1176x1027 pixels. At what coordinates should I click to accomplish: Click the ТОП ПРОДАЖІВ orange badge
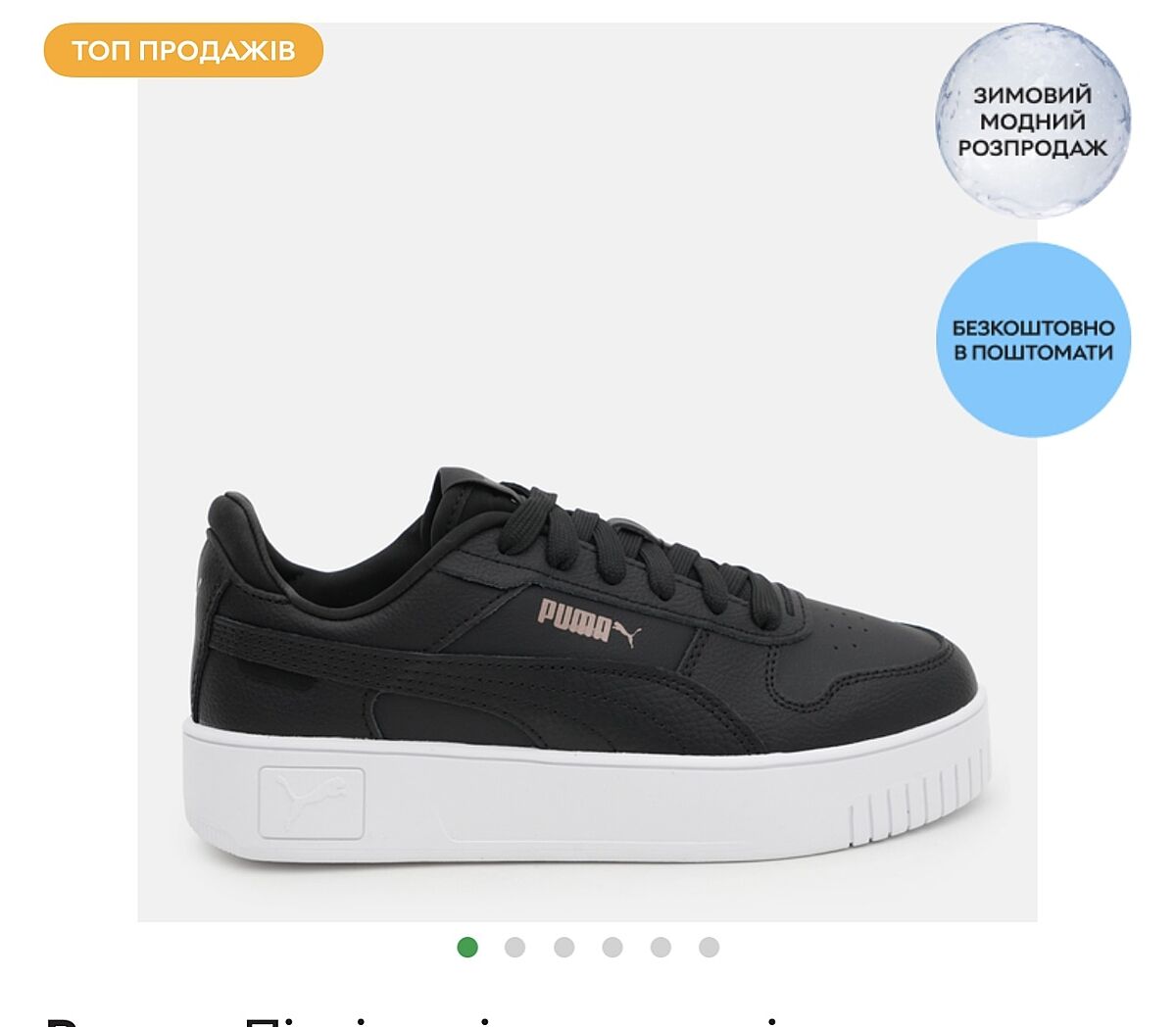point(183,50)
